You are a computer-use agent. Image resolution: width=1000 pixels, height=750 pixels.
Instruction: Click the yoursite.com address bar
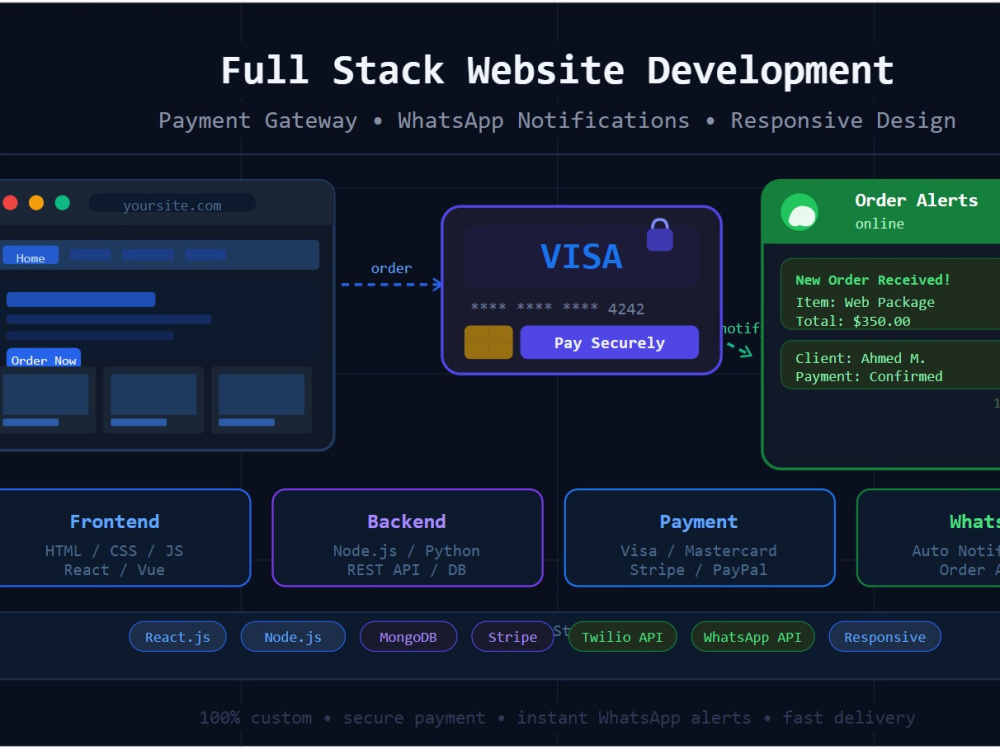[172, 204]
